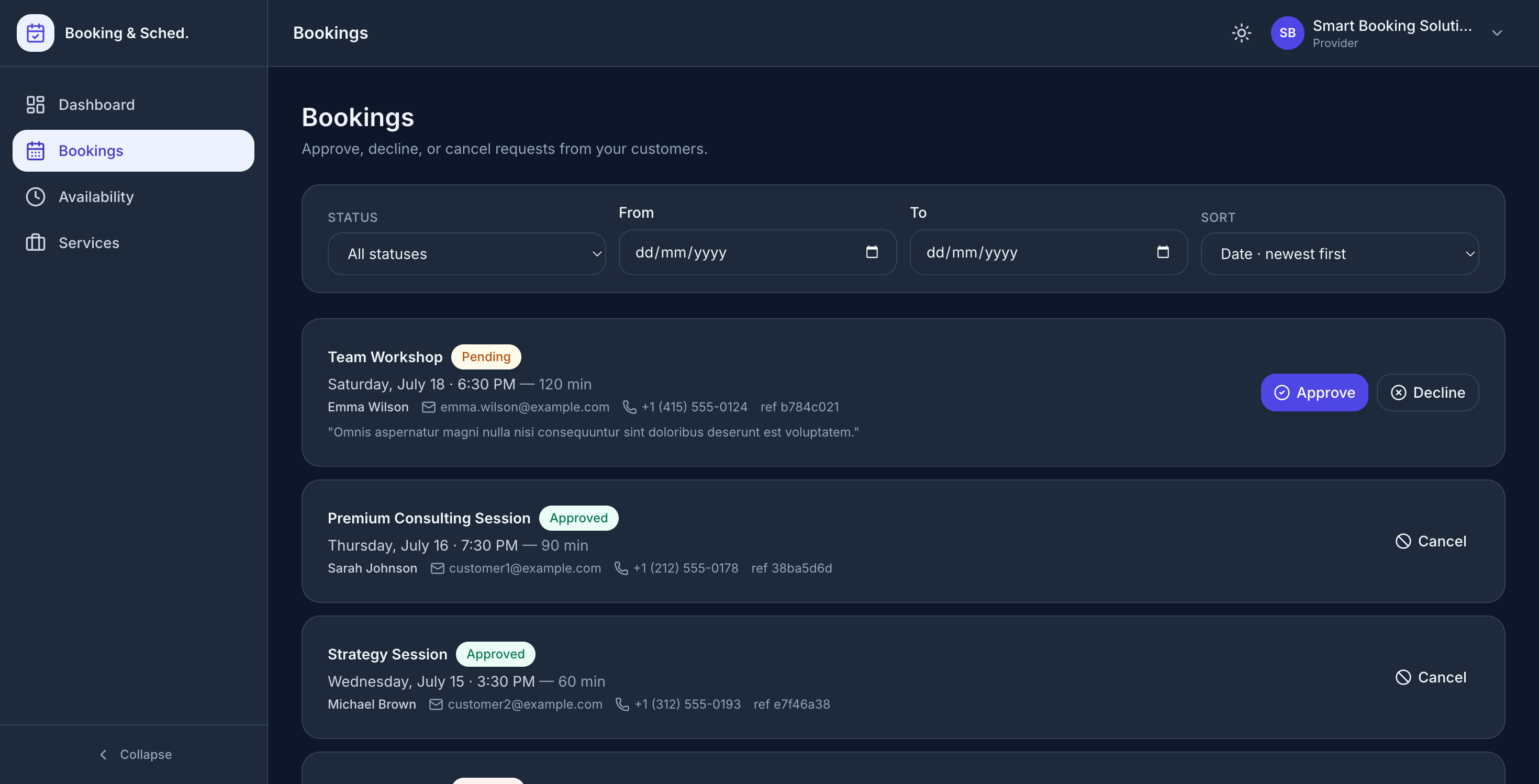Click the From date field
This screenshot has width=1539, height=784.
coord(757,253)
